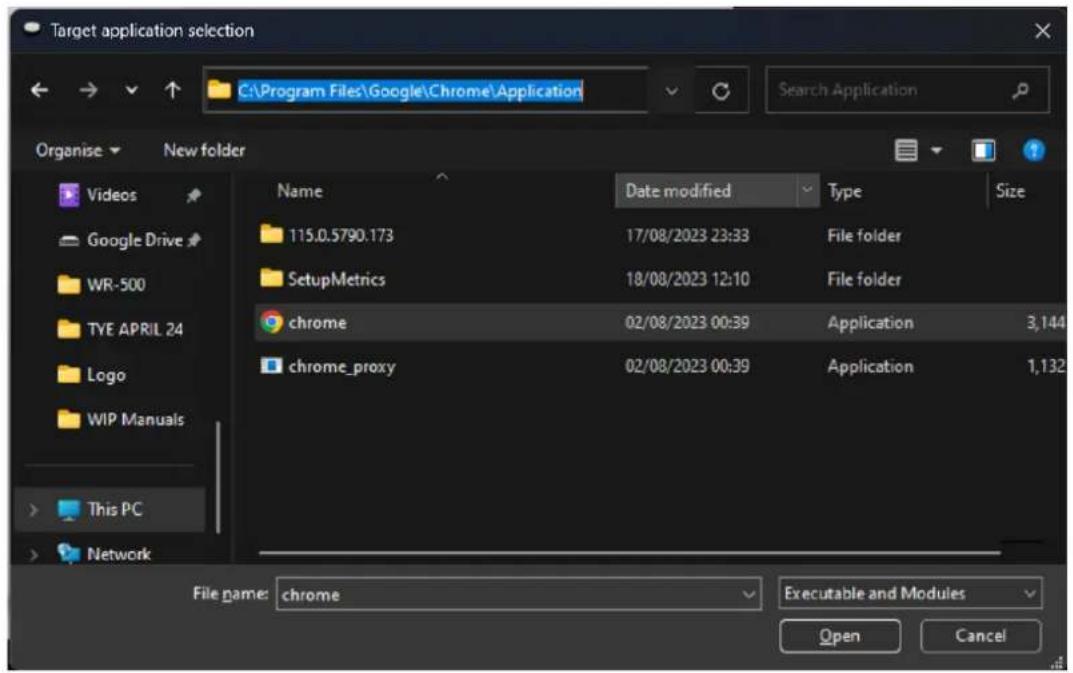Sort files by the Name column
The image size is (1073, 673).
pyautogui.click(x=300, y=191)
